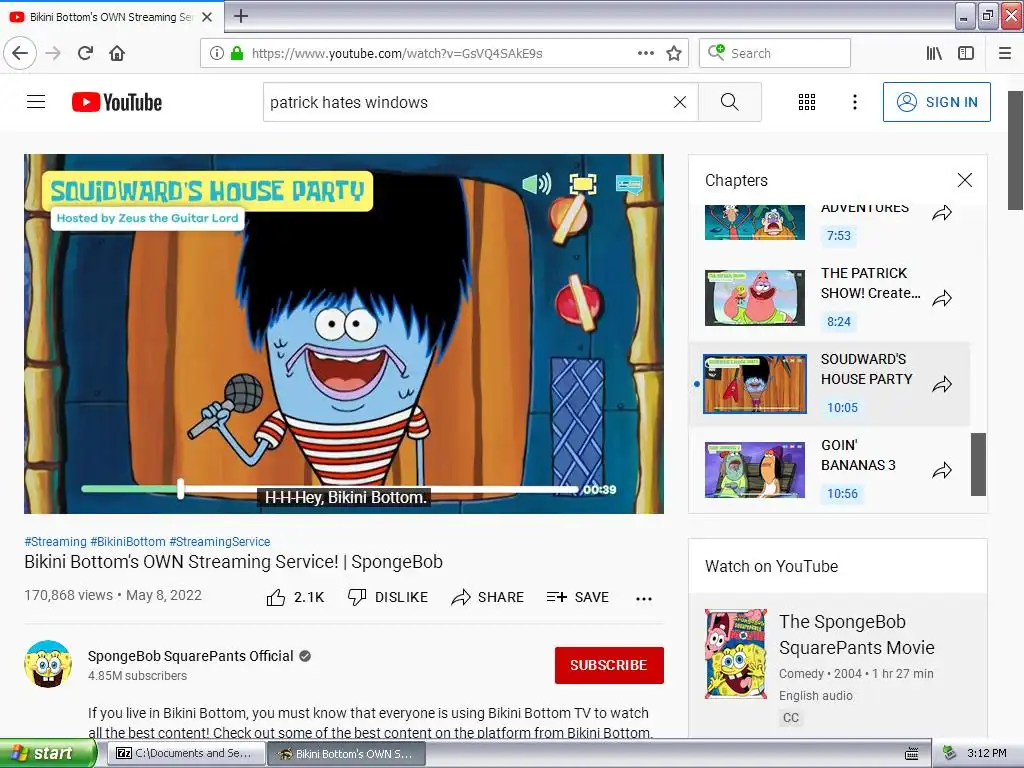Share the GOIN' BANANAS 3 chapter
The height and width of the screenshot is (768, 1024).
coord(942,470)
